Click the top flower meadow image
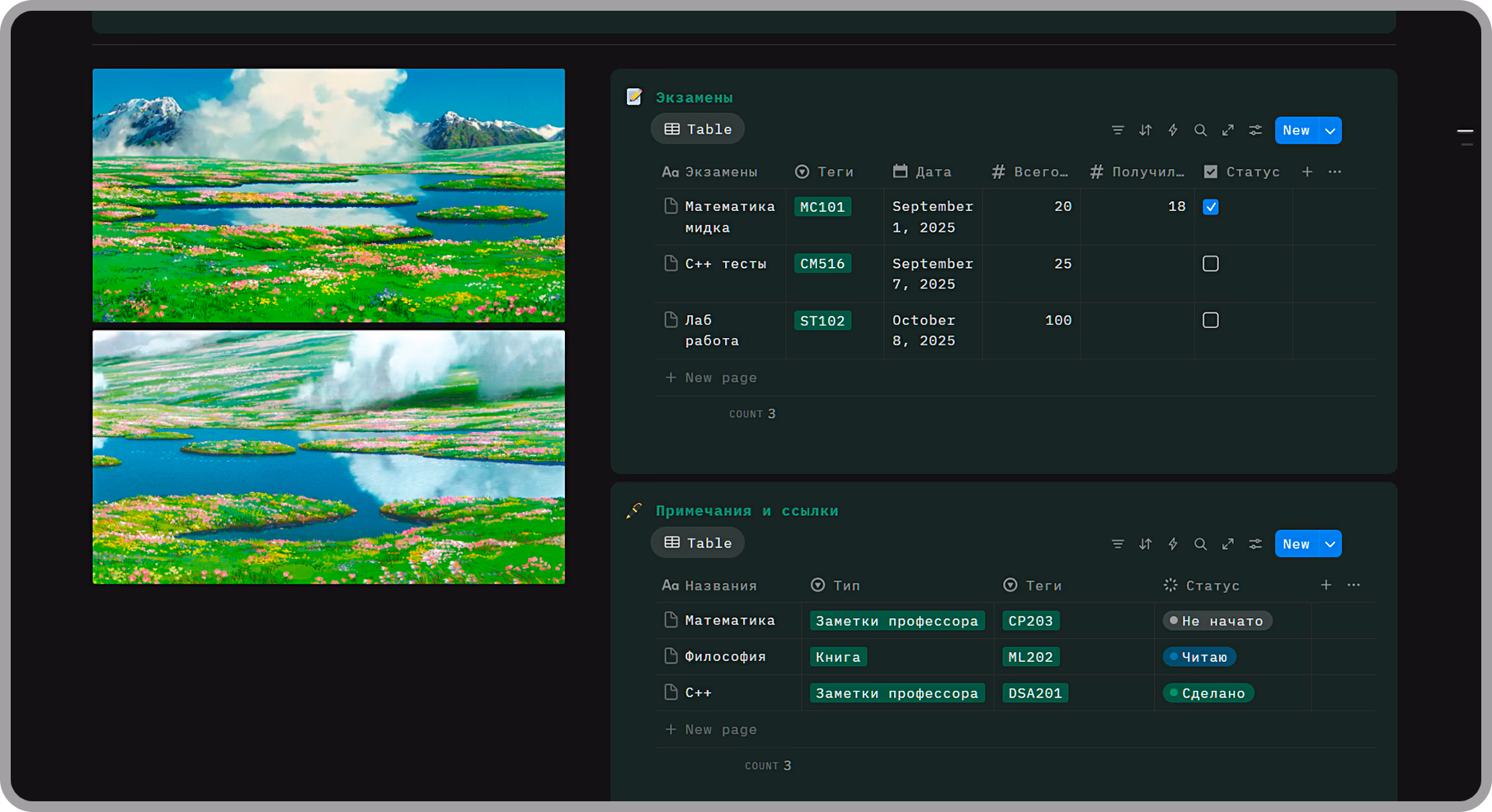The width and height of the screenshot is (1492, 812). pyautogui.click(x=328, y=195)
